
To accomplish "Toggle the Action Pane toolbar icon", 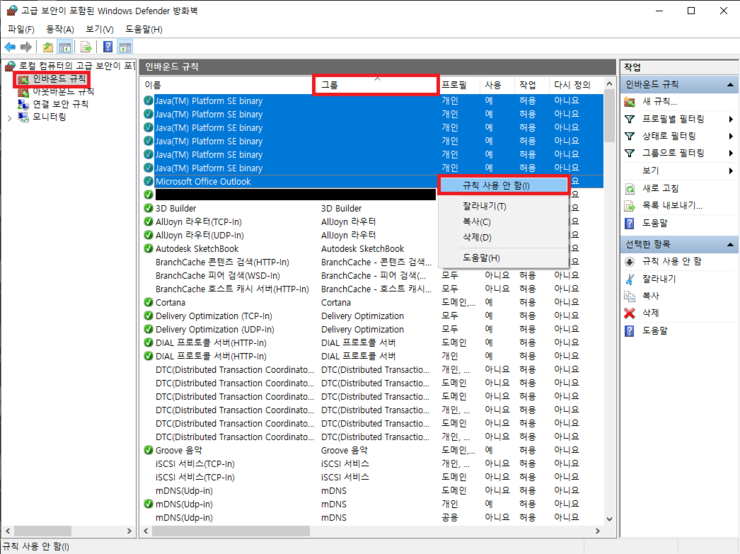I will [125, 47].
